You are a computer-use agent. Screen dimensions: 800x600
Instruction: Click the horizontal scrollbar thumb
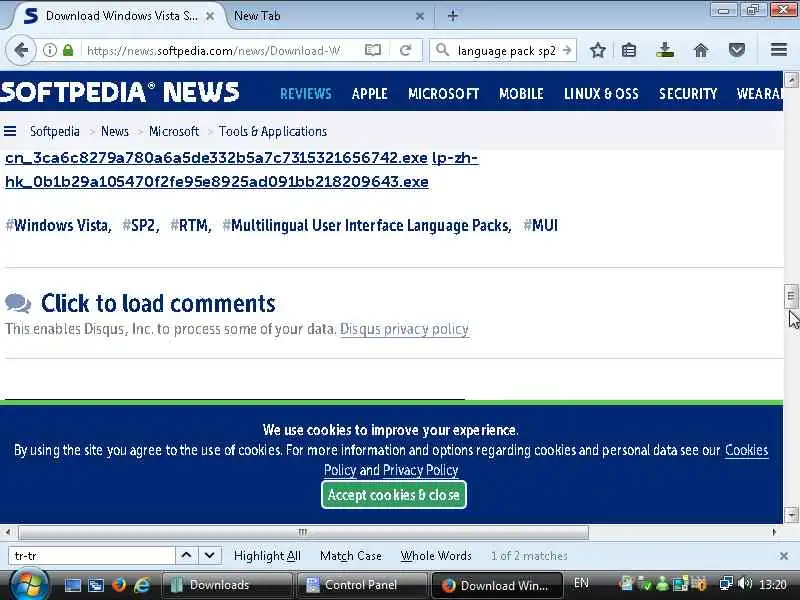click(303, 532)
